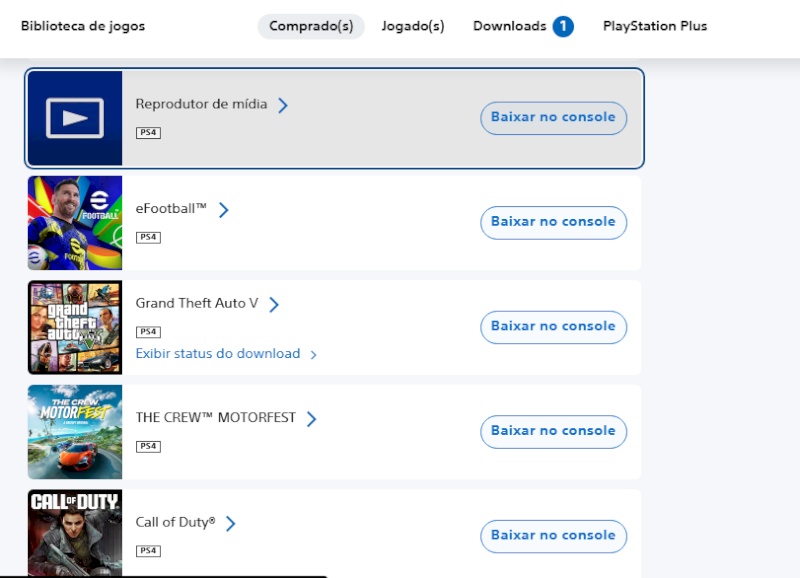Expand Call of Duty details chevron
This screenshot has height=578, width=800.
point(232,523)
